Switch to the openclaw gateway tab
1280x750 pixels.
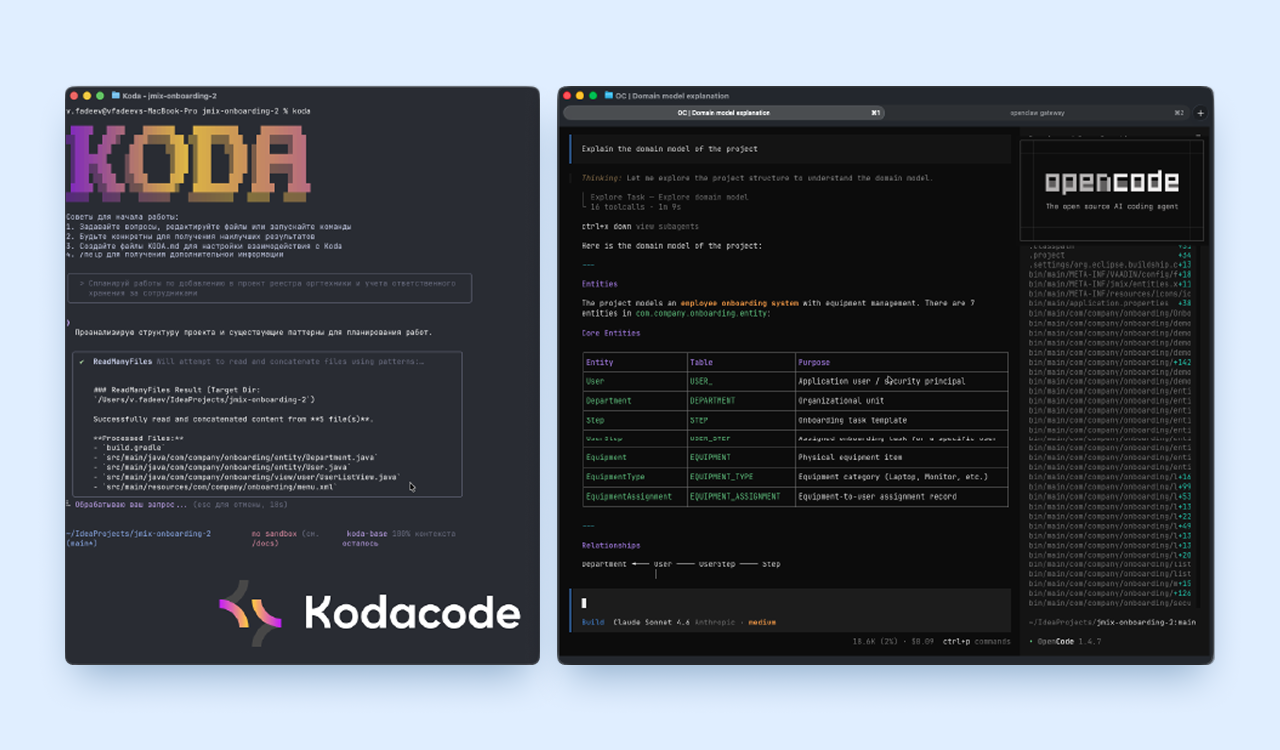tap(1037, 113)
